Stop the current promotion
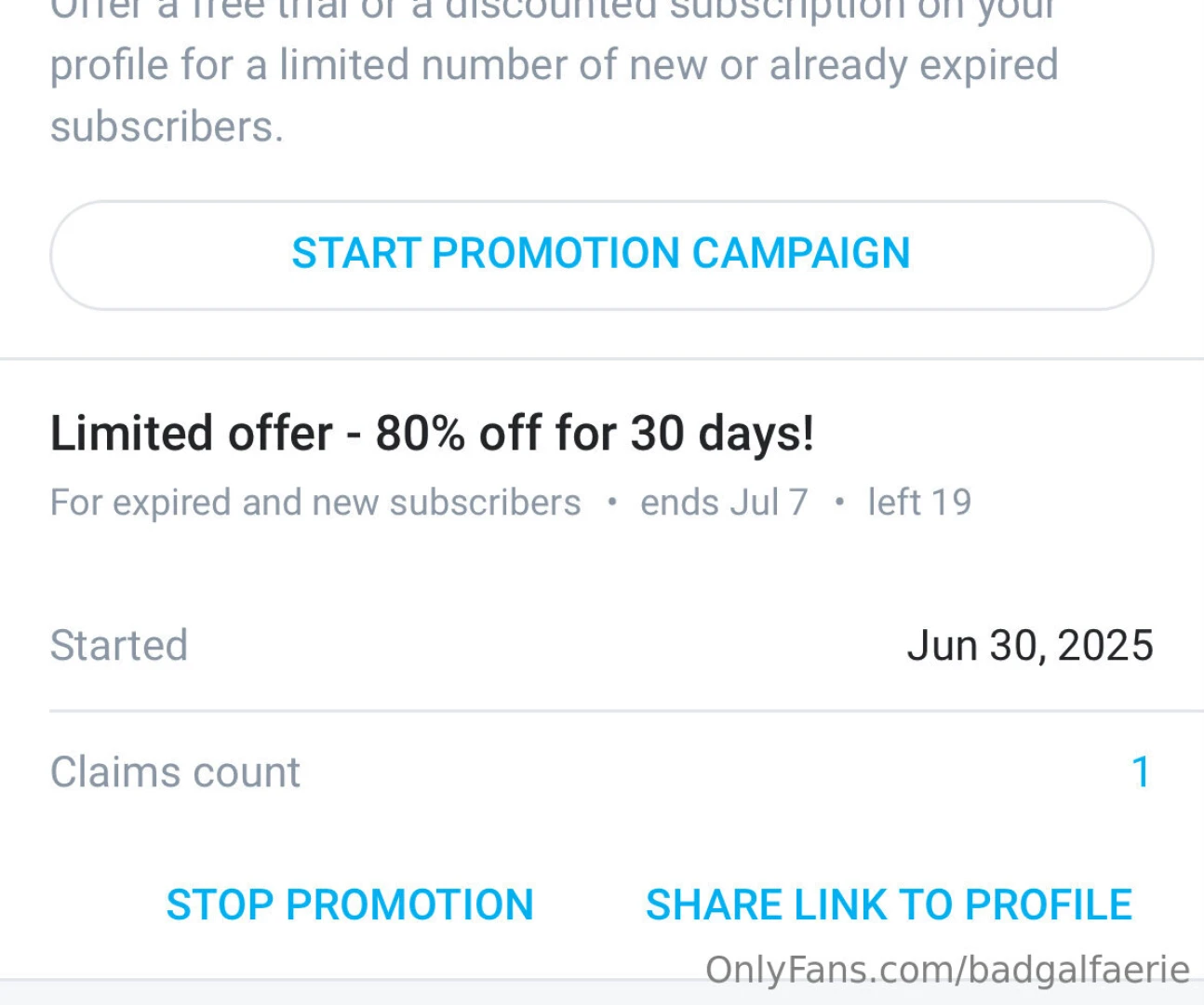Image resolution: width=1204 pixels, height=1005 pixels. click(x=350, y=904)
